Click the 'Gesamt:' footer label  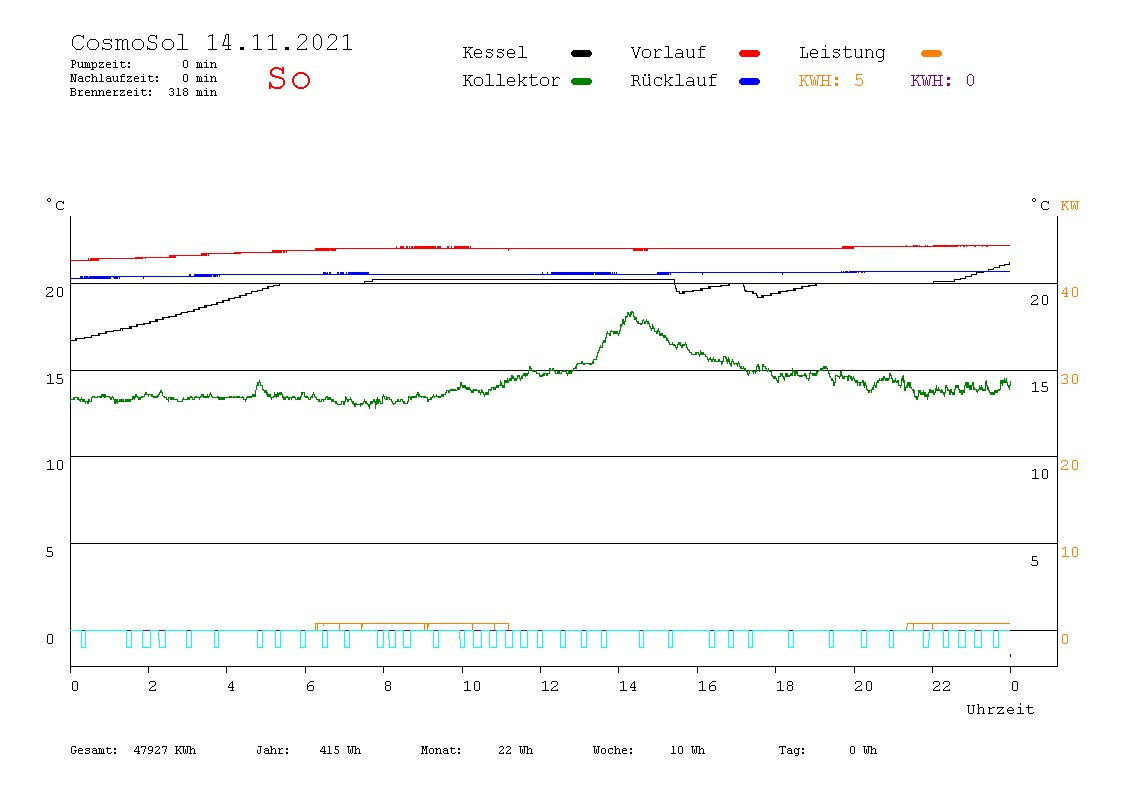point(94,750)
